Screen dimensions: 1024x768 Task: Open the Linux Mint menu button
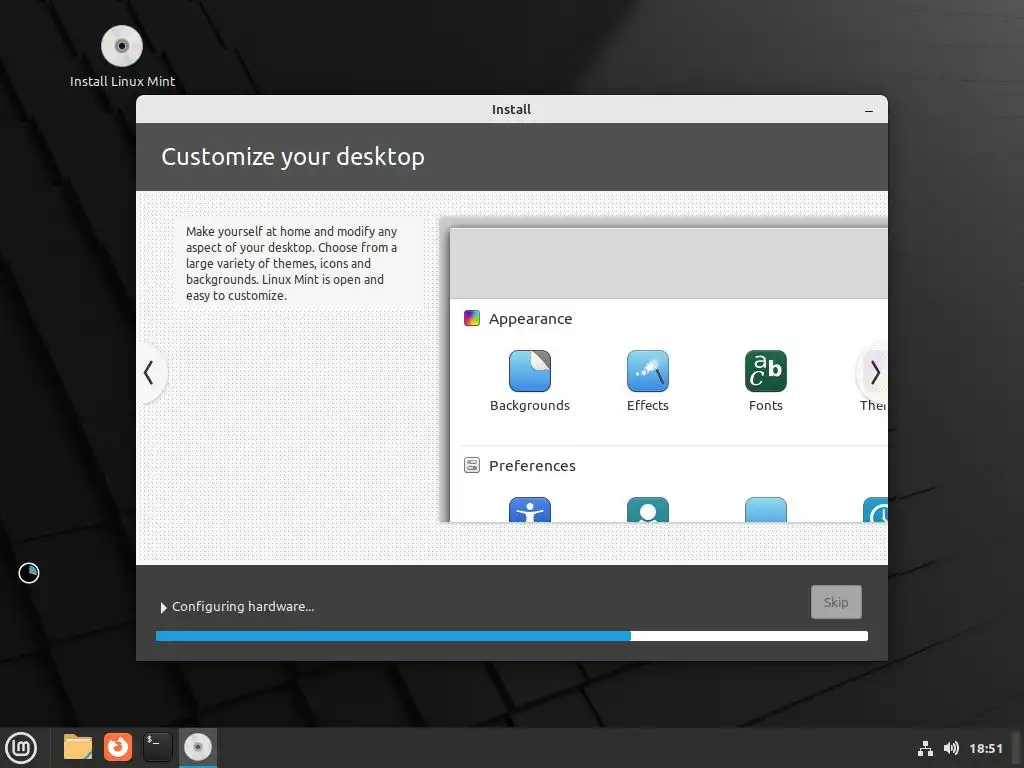coord(21,748)
